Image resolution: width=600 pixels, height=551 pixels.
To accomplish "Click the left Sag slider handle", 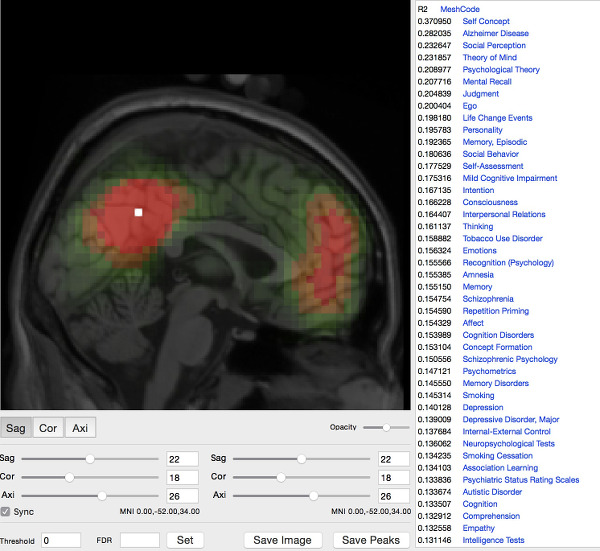I will [x=90, y=458].
